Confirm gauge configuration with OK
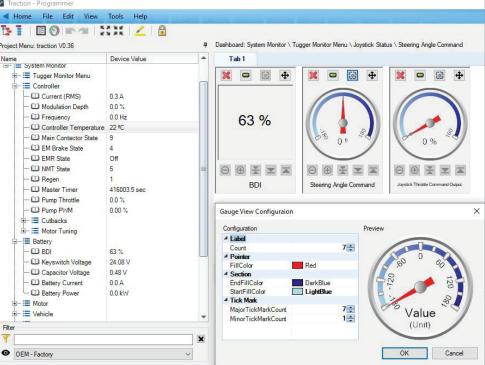The image size is (485, 365). (405, 353)
